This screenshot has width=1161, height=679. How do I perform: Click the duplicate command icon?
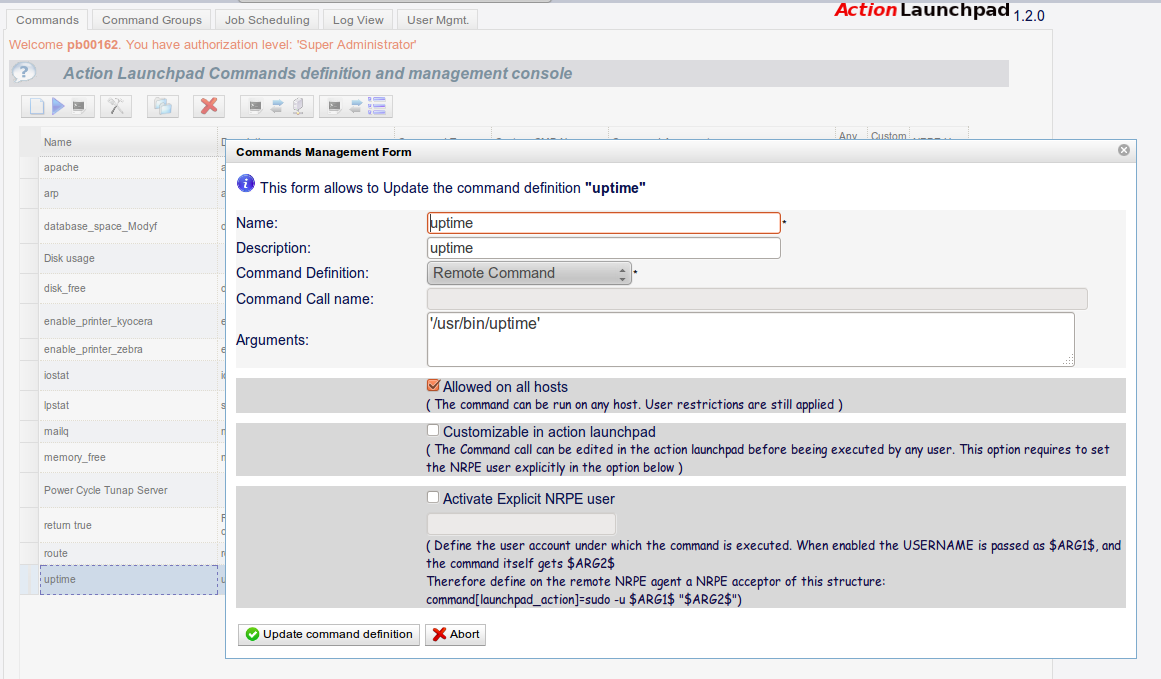click(x=162, y=107)
